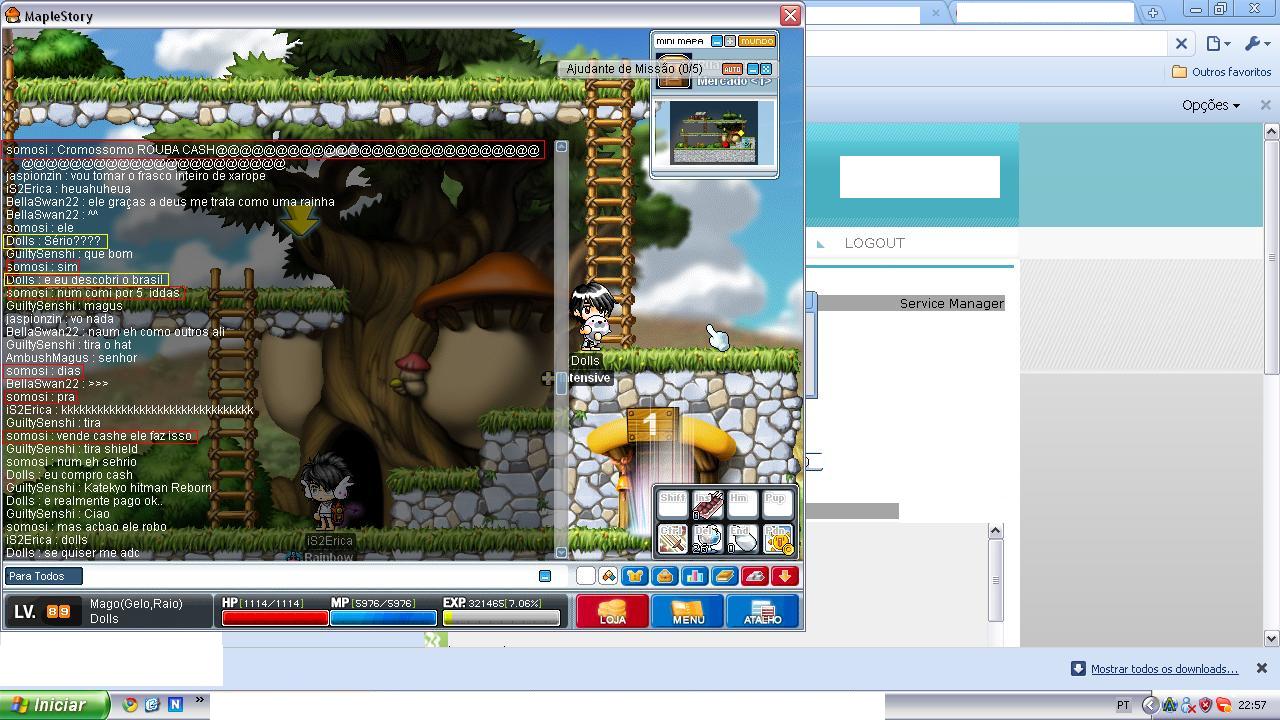
Task: Click Mostrar todos os downloads link
Action: click(x=1164, y=669)
